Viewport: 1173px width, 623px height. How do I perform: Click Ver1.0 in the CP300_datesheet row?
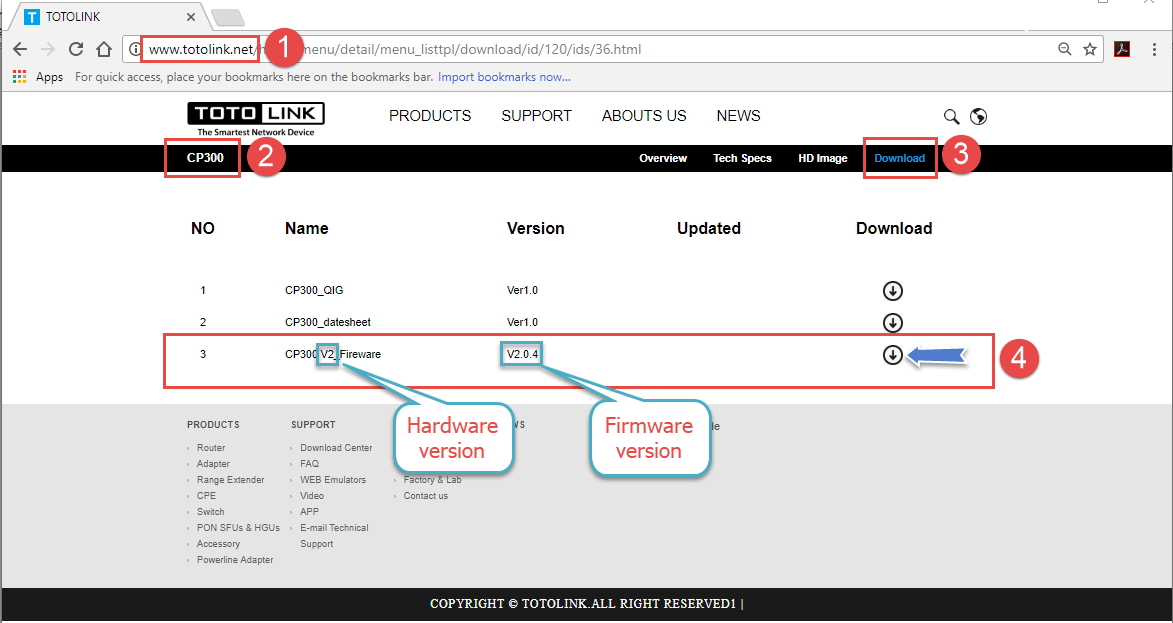522,322
